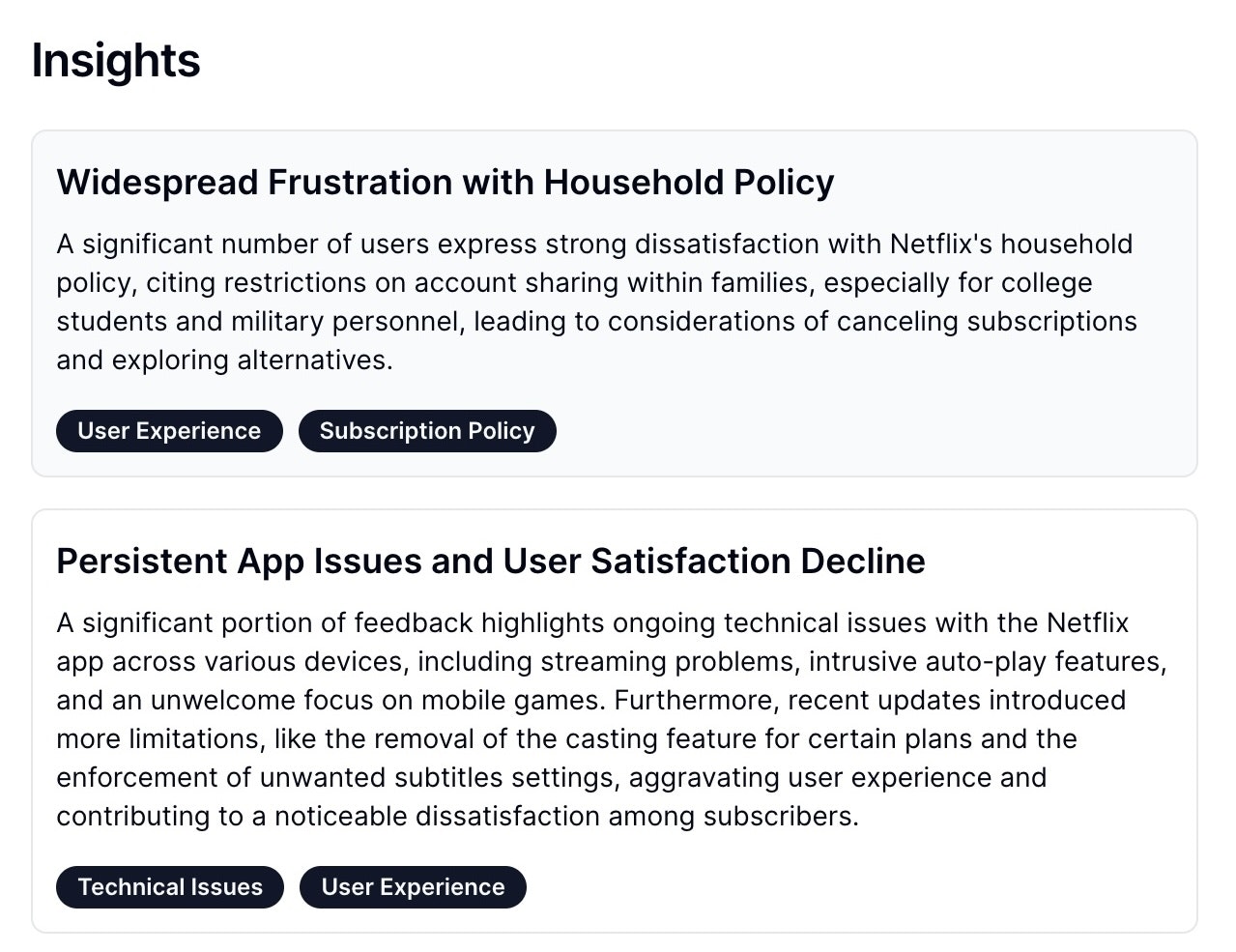Click the User Experience tag next to Technical Issues
The height and width of the screenshot is (952, 1236).
click(413, 887)
